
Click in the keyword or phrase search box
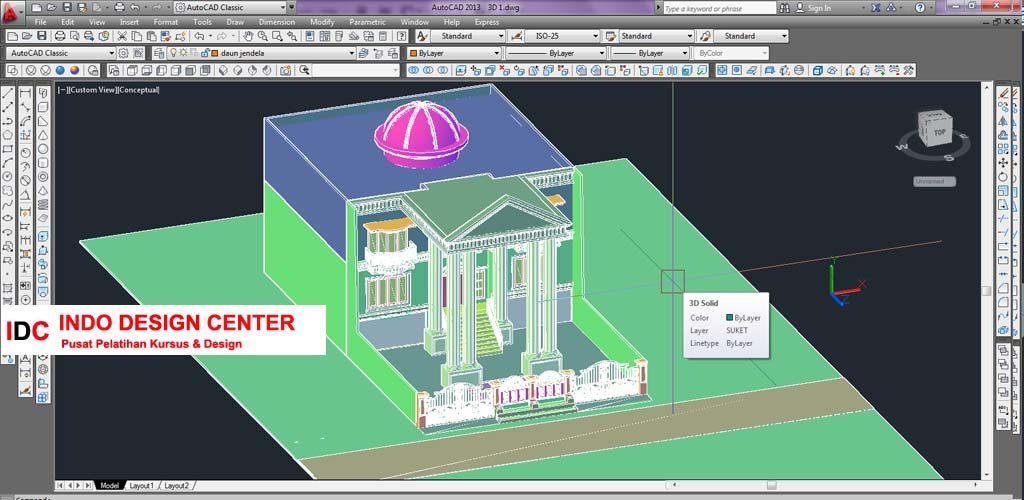tap(719, 8)
